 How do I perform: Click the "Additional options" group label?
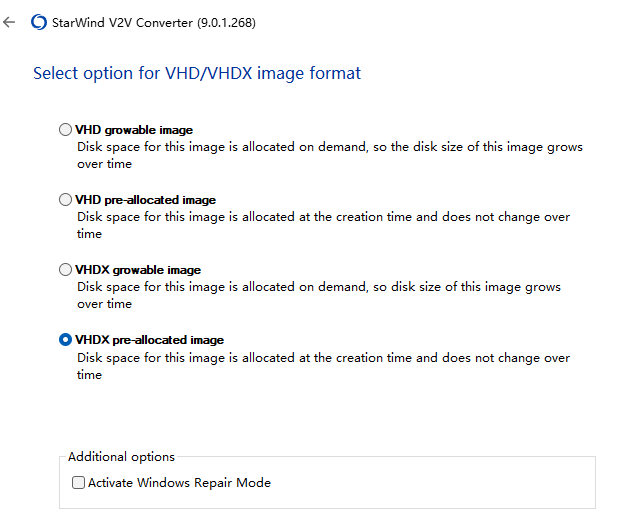tap(121, 457)
